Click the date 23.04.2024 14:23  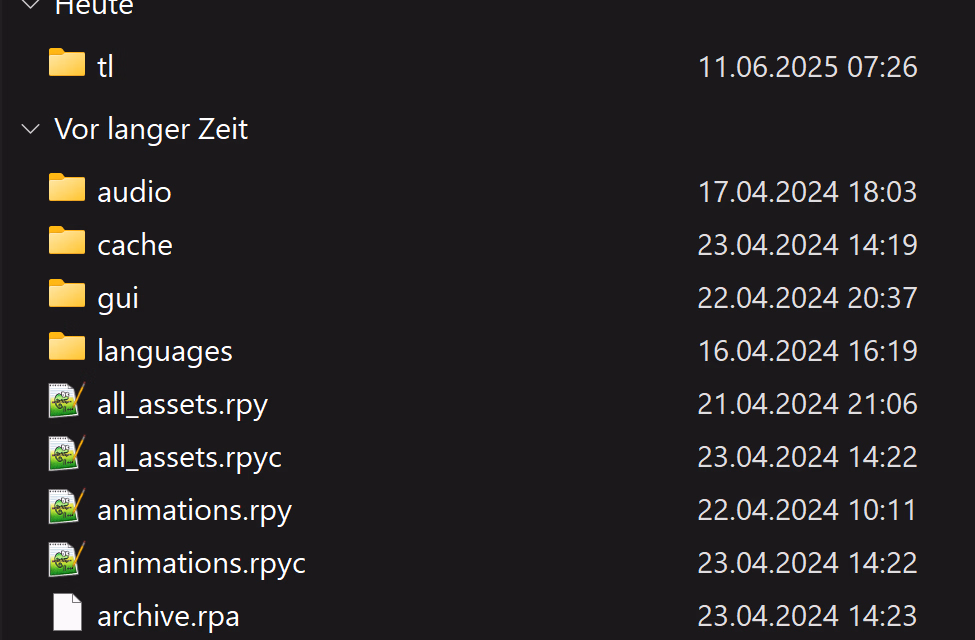click(808, 616)
